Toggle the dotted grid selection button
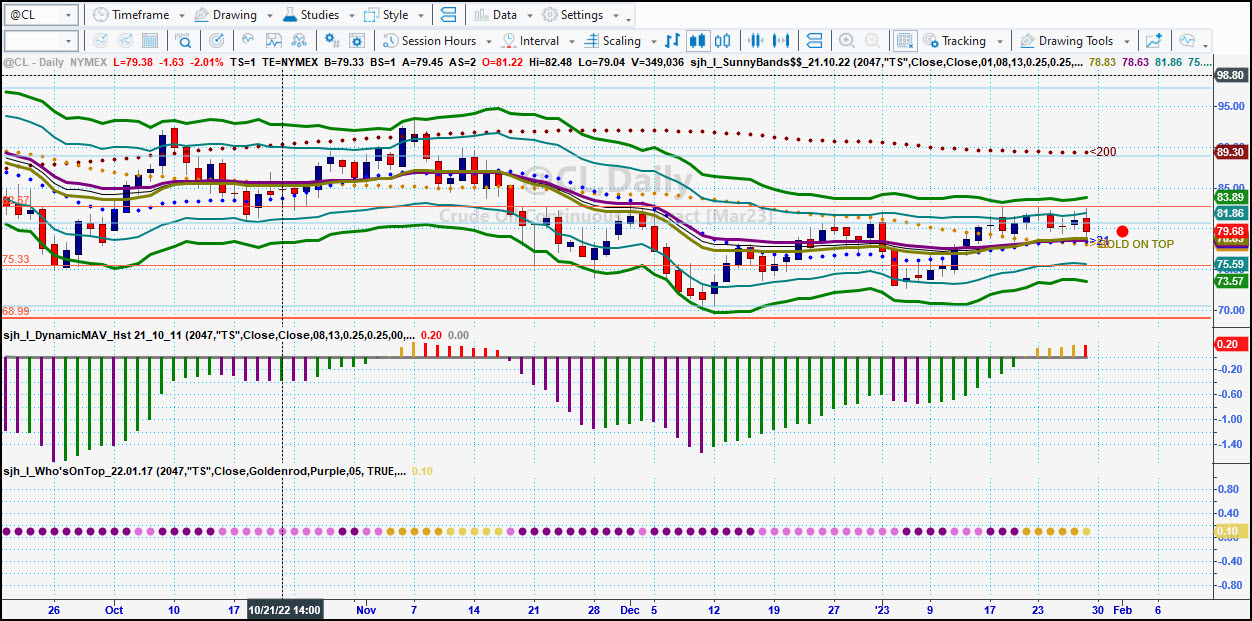The height and width of the screenshot is (621, 1252). 905,41
